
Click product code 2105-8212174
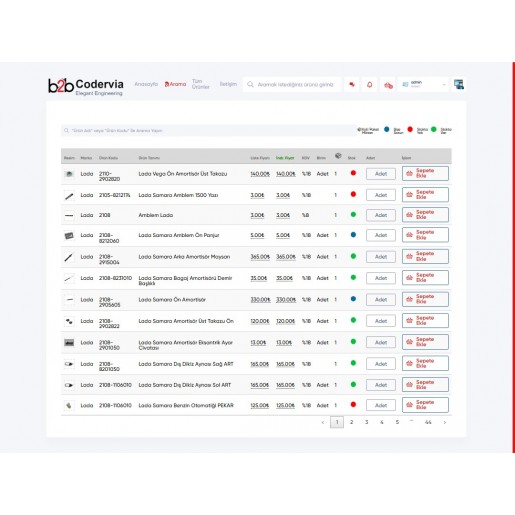(x=114, y=195)
